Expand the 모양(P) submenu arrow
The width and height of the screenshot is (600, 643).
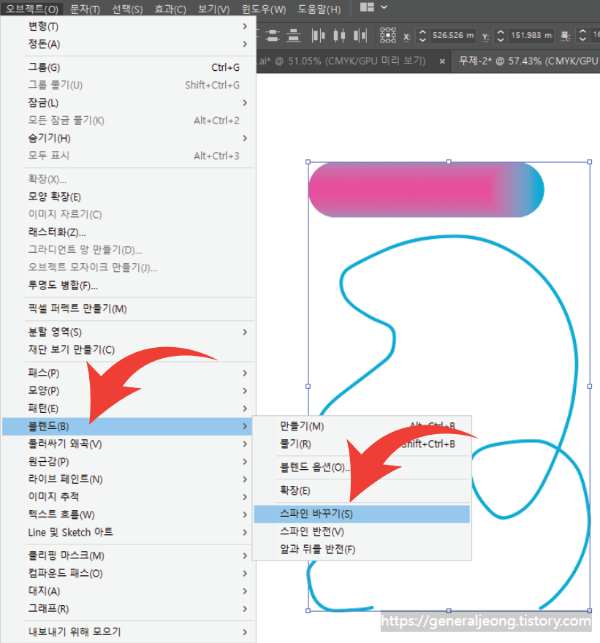(245, 390)
